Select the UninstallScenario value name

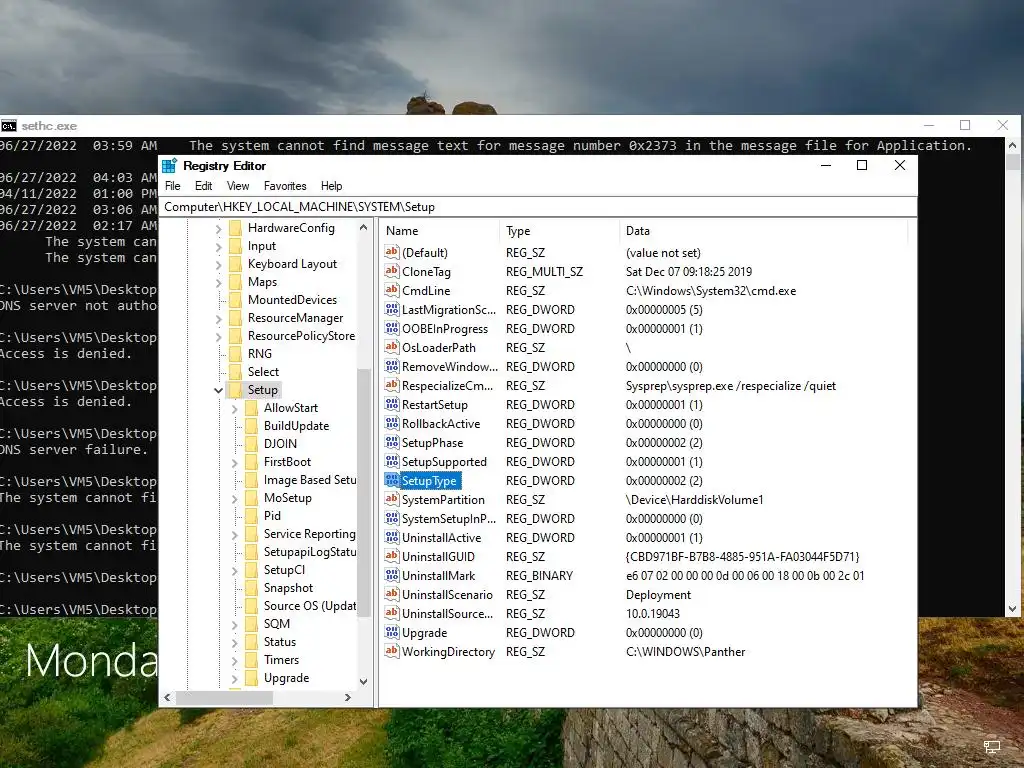click(447, 594)
